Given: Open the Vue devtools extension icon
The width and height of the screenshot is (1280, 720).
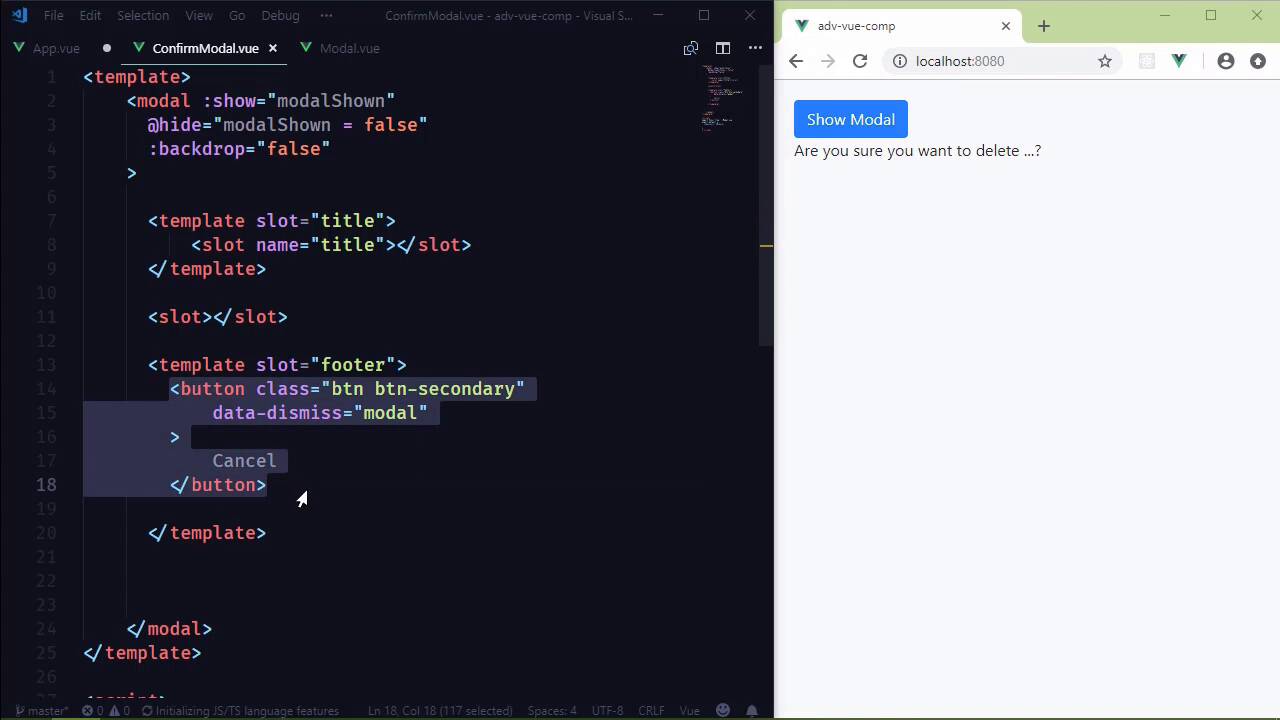Looking at the screenshot, I should pos(1179,61).
